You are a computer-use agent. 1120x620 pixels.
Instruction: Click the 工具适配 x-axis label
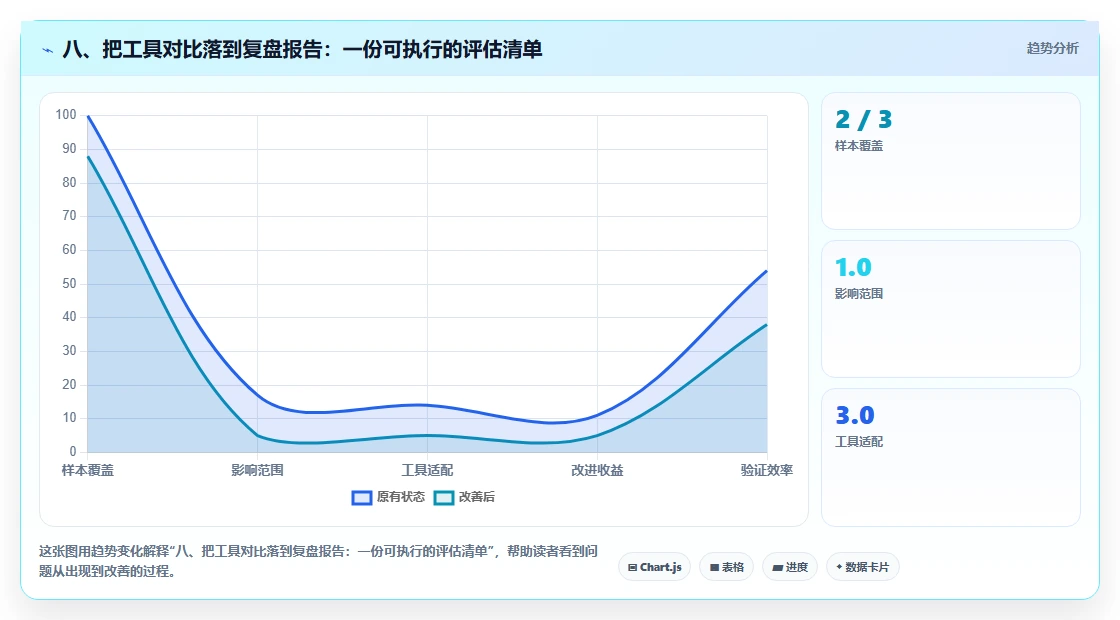(427, 470)
